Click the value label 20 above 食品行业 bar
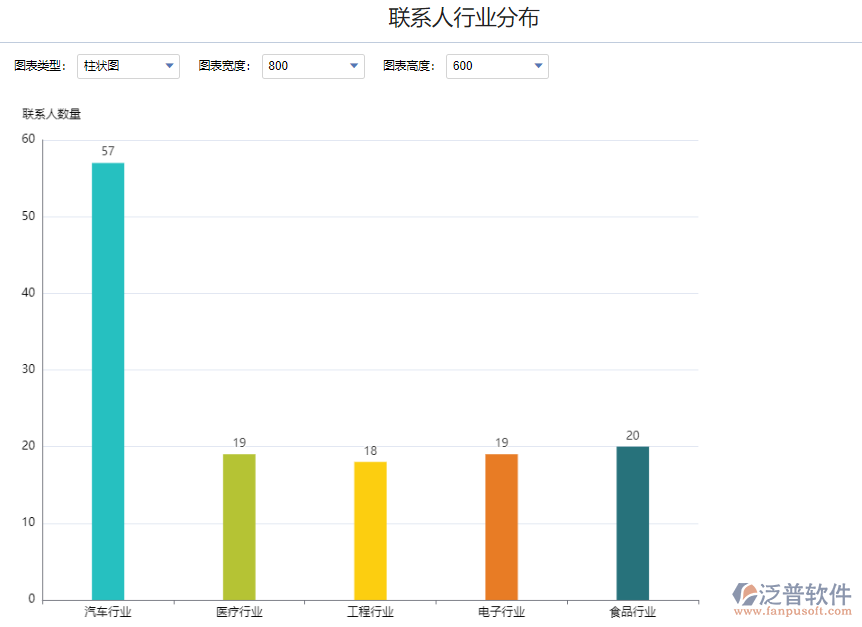The image size is (862, 627). point(631,434)
